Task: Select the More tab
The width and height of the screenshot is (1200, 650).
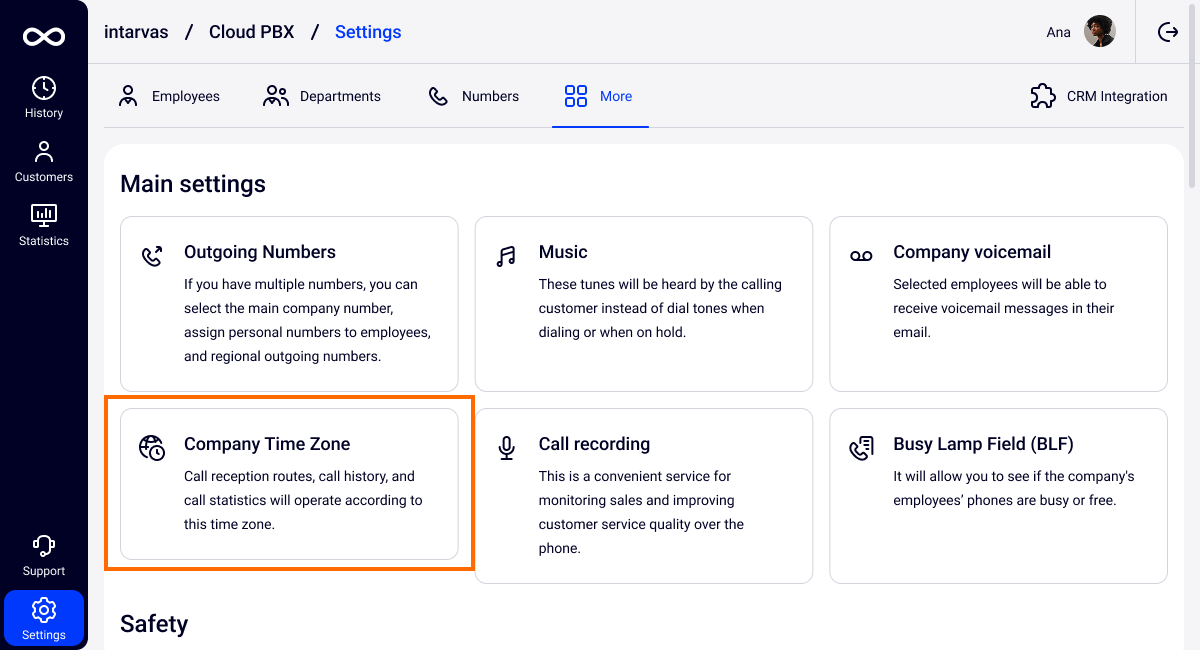Action: [x=599, y=96]
